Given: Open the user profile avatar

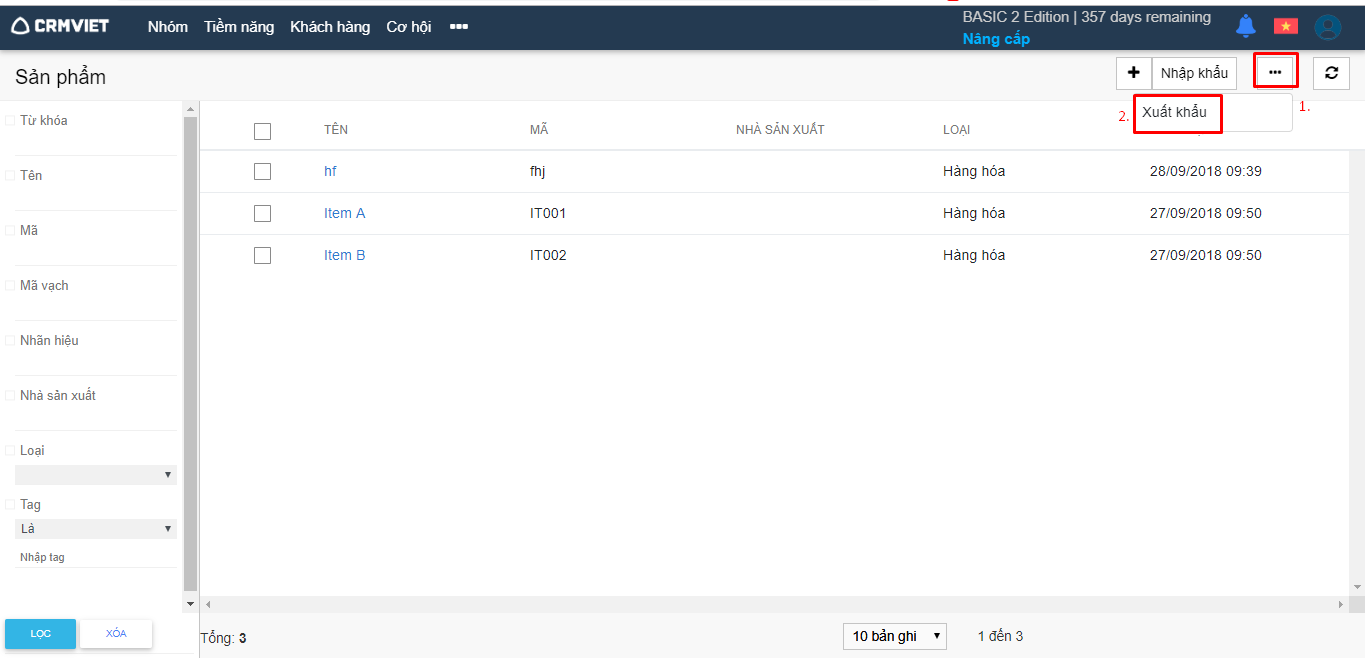Looking at the screenshot, I should click(x=1327, y=27).
